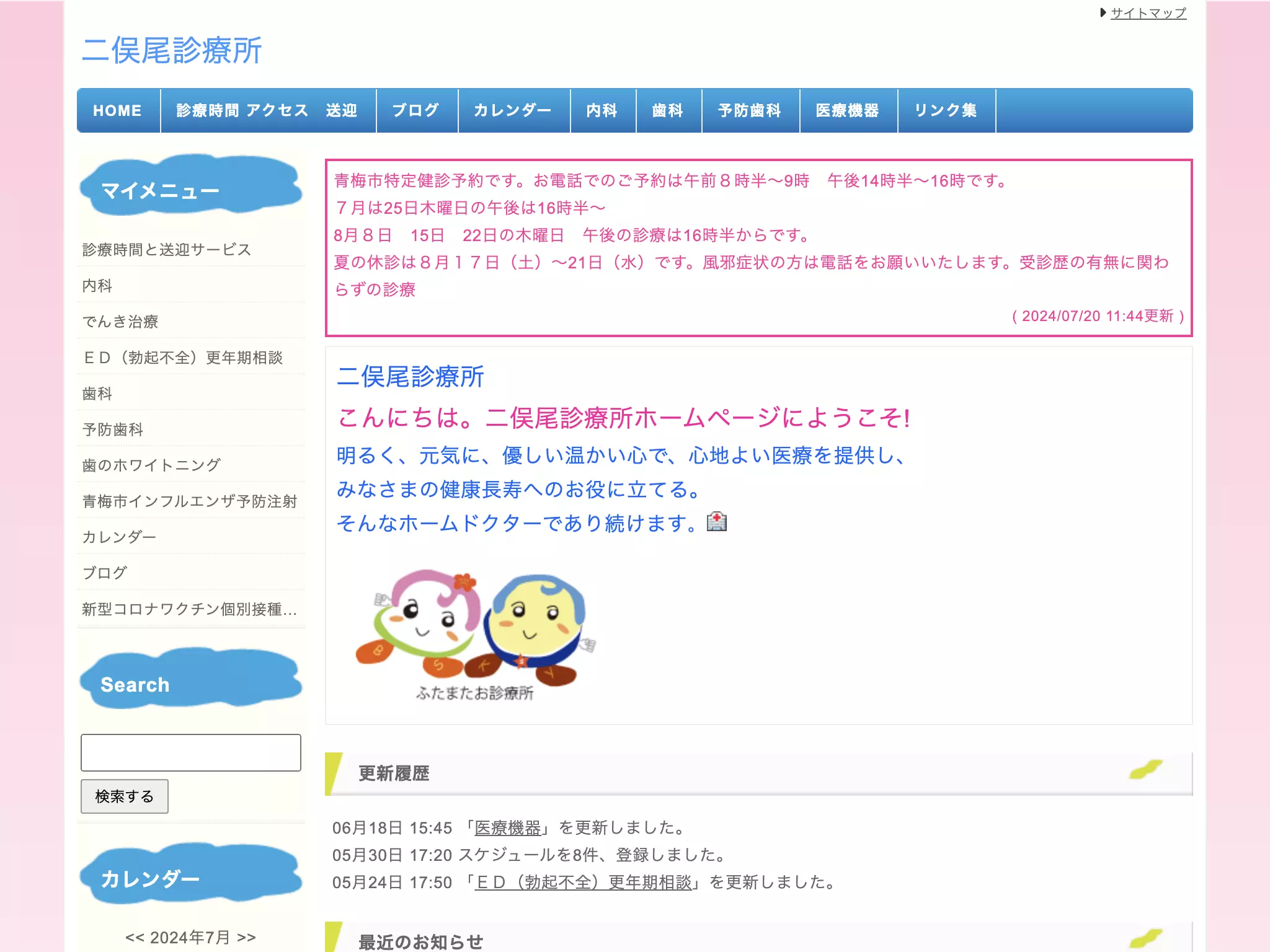Select the HOME menu item

click(118, 110)
